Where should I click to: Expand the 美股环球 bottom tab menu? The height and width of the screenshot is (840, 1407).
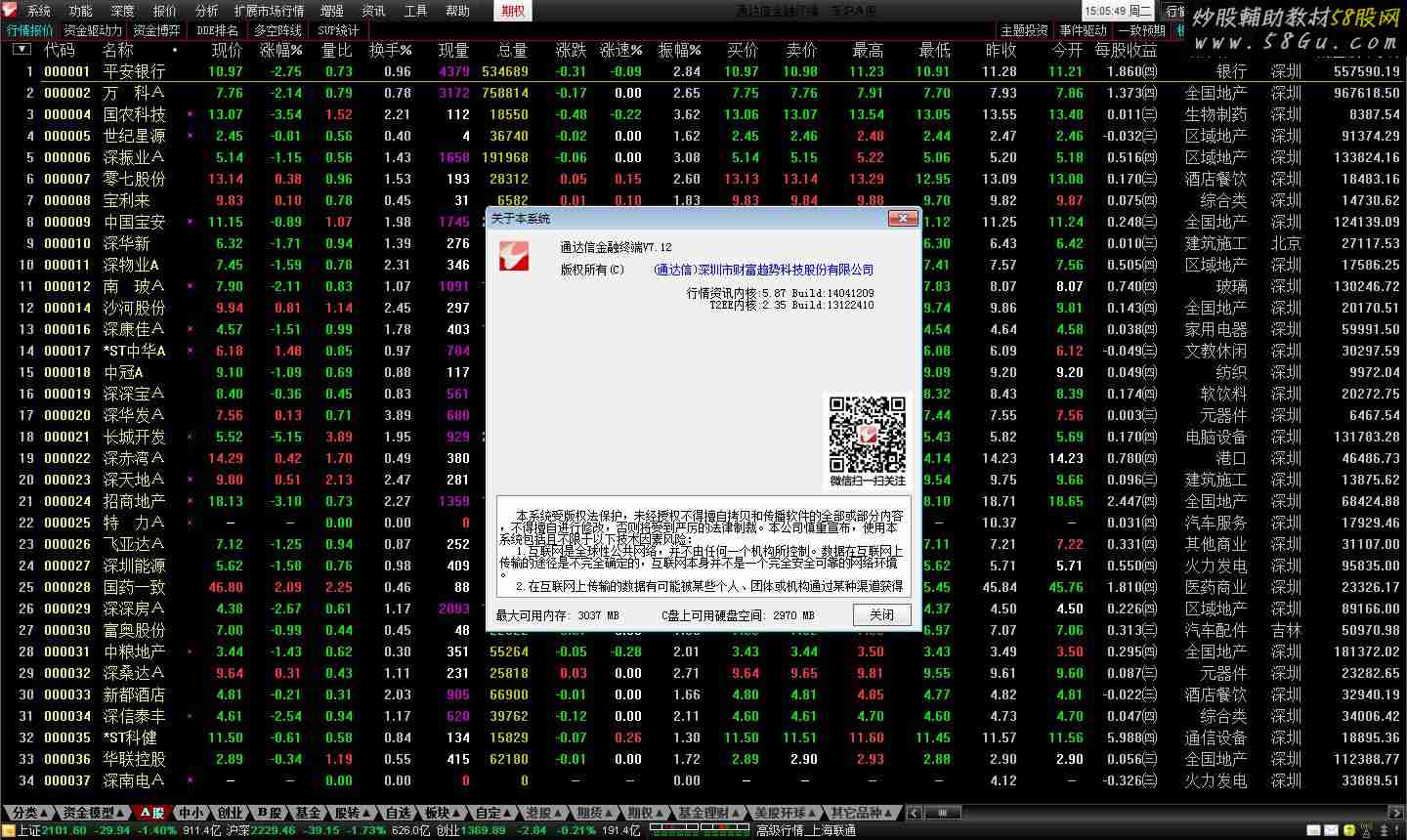tap(785, 813)
